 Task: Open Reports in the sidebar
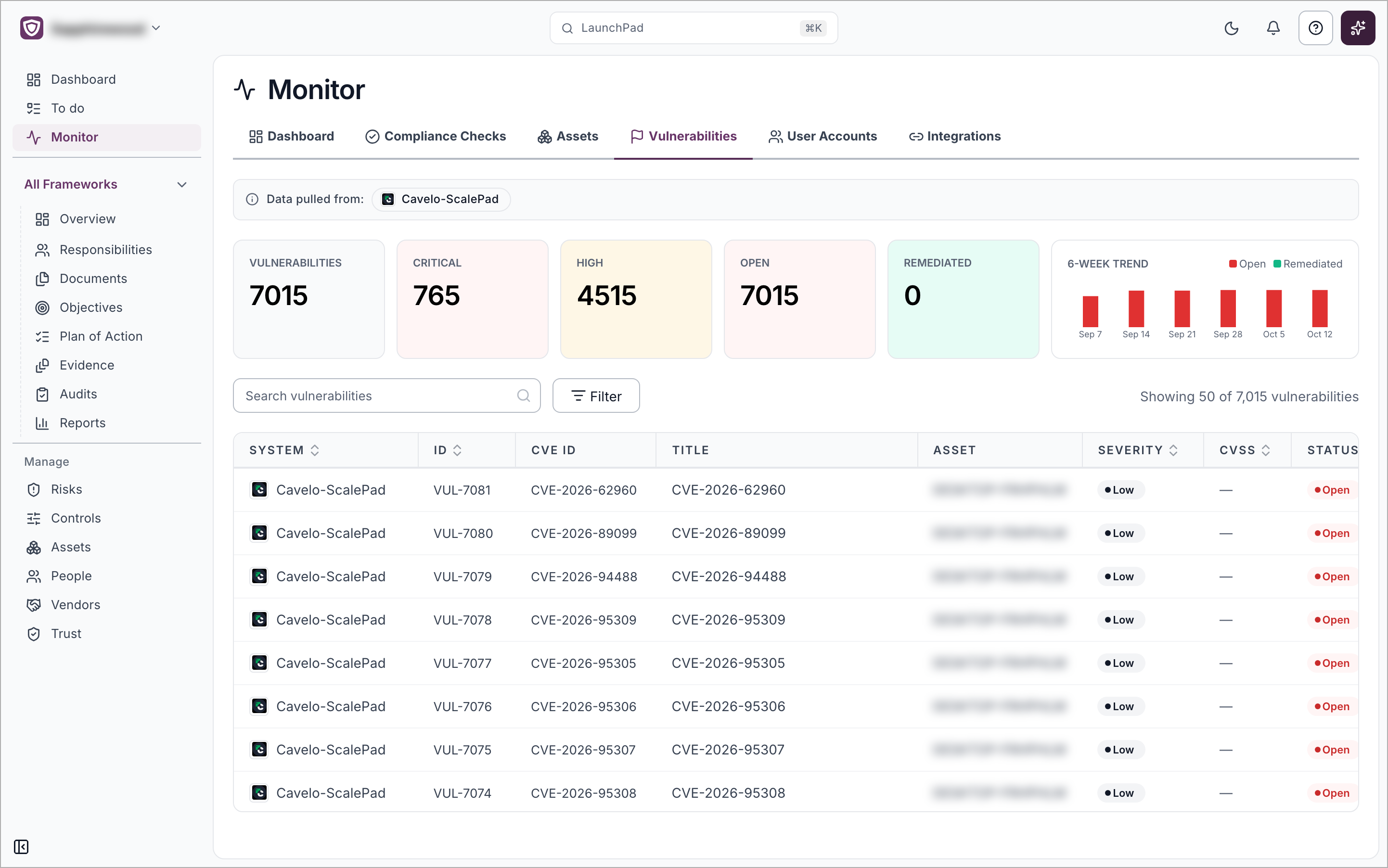(115, 423)
